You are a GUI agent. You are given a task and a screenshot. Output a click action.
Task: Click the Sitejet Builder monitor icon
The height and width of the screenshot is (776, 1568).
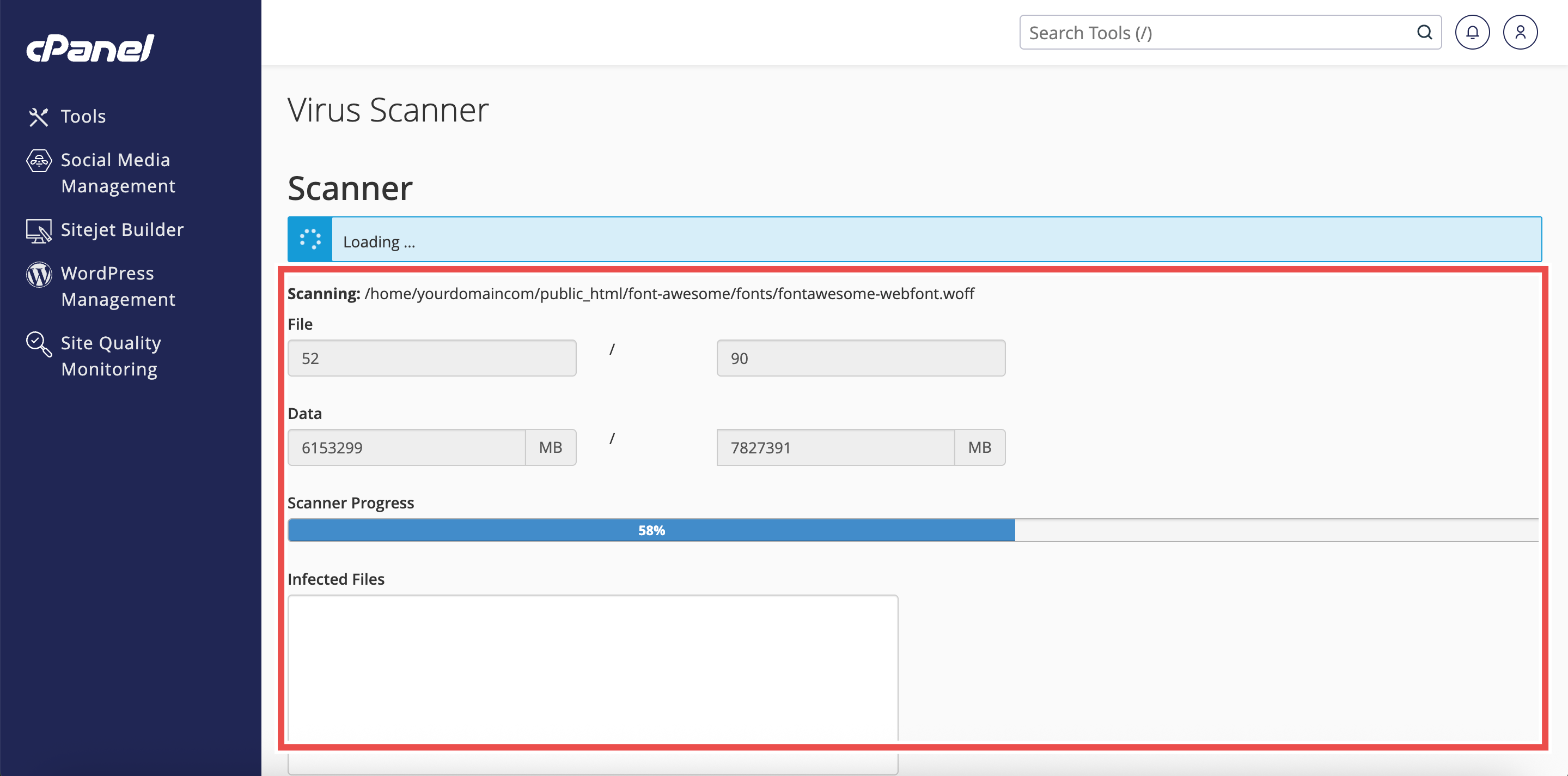click(x=39, y=231)
